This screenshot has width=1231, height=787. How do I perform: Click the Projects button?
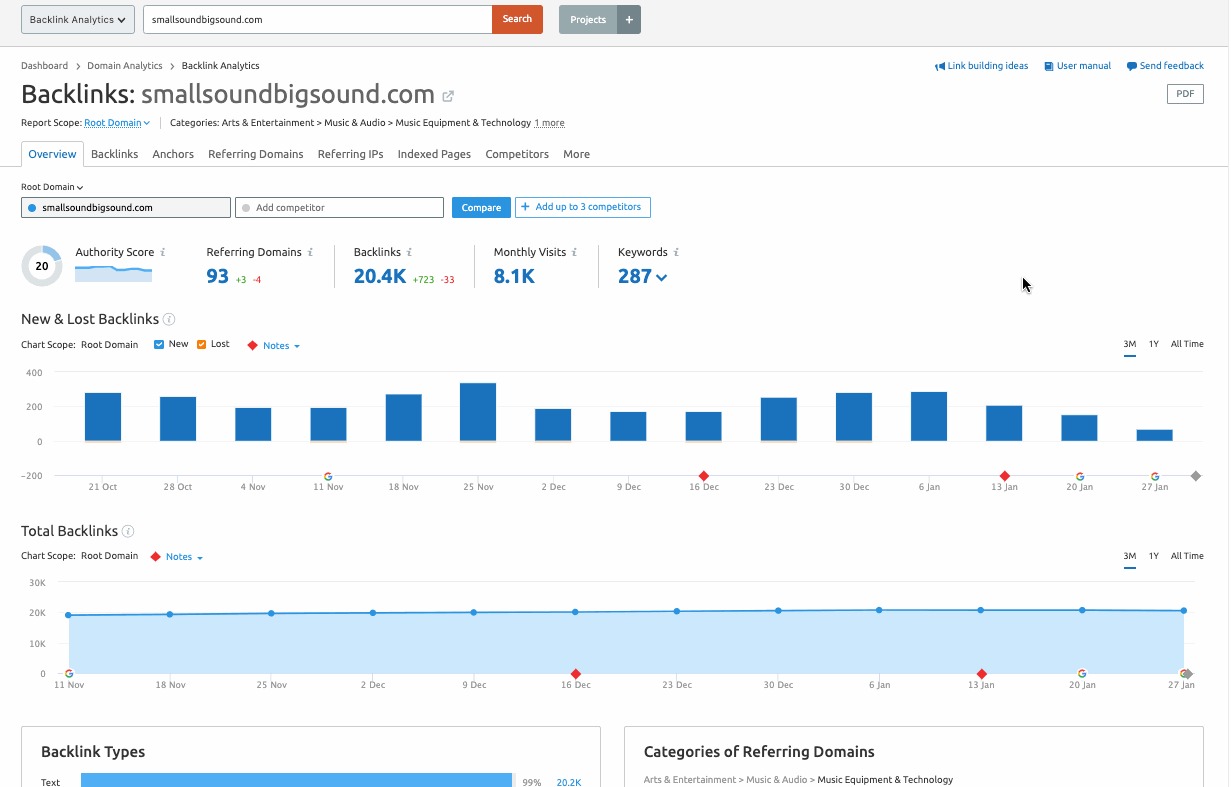coord(588,19)
